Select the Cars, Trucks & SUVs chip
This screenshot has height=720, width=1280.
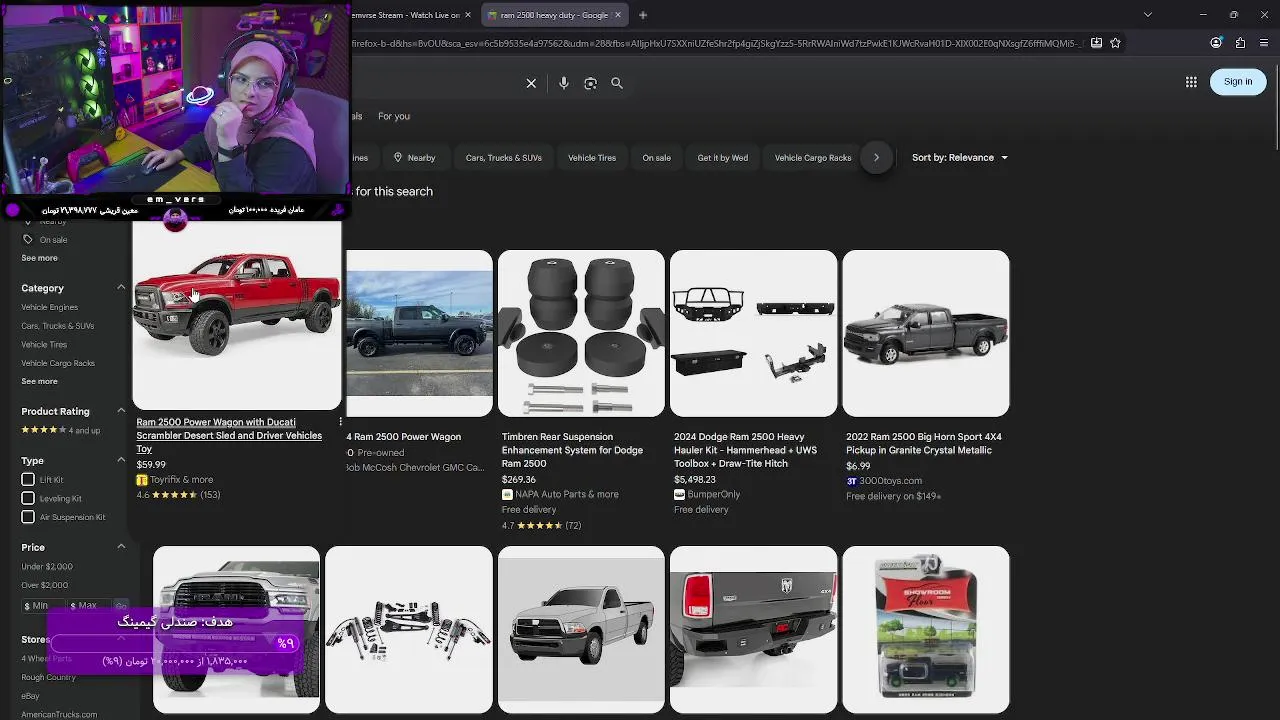503,157
